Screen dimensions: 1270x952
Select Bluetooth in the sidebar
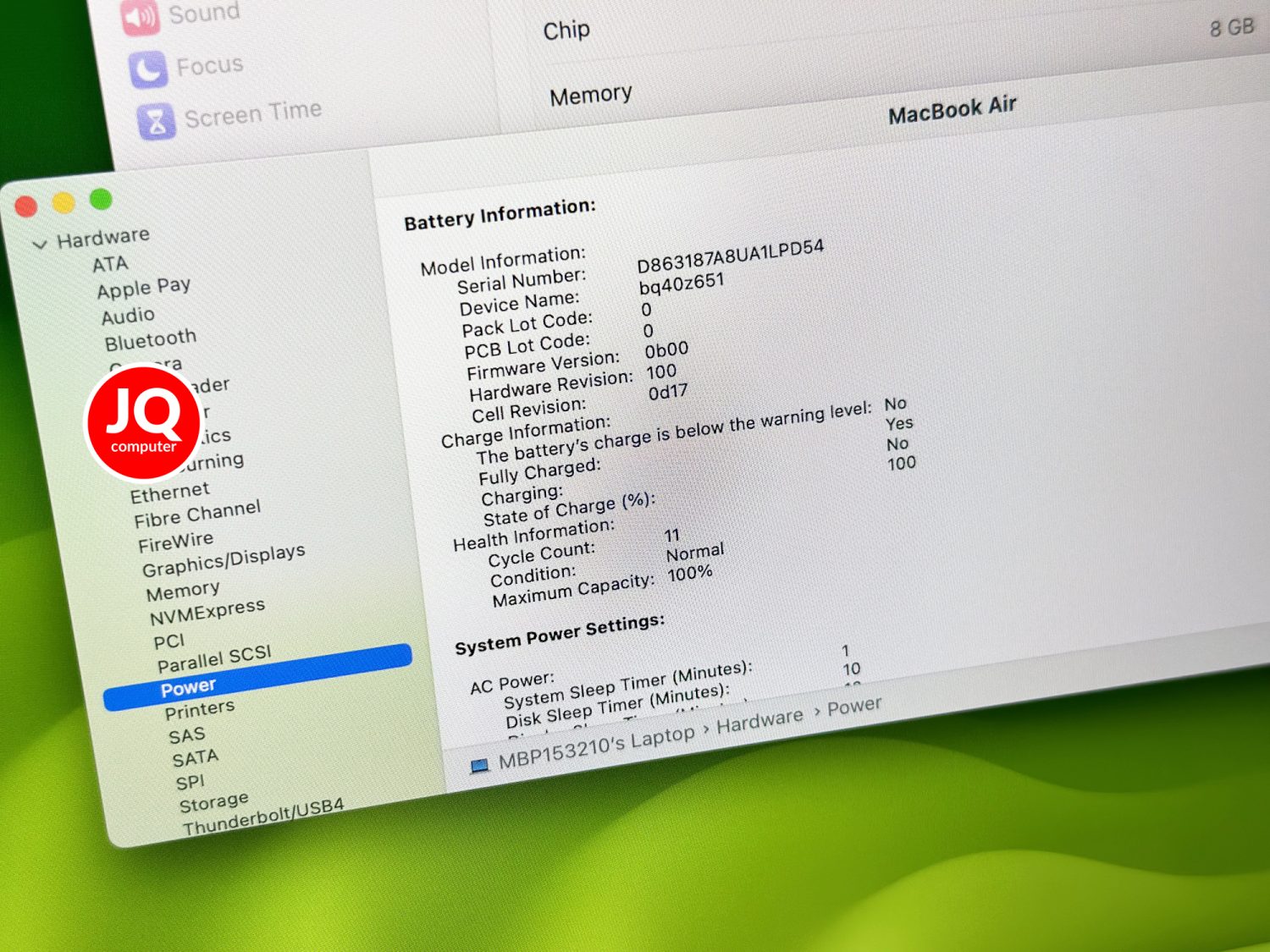(150, 339)
